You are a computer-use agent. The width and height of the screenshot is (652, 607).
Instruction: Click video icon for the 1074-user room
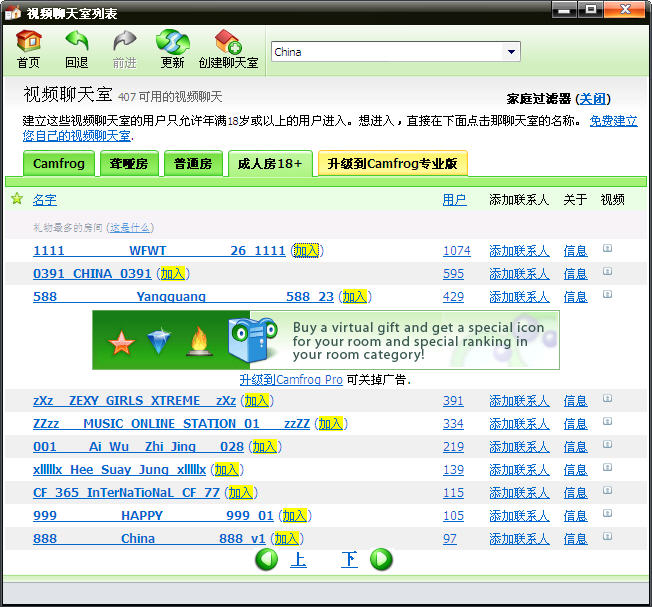607,248
